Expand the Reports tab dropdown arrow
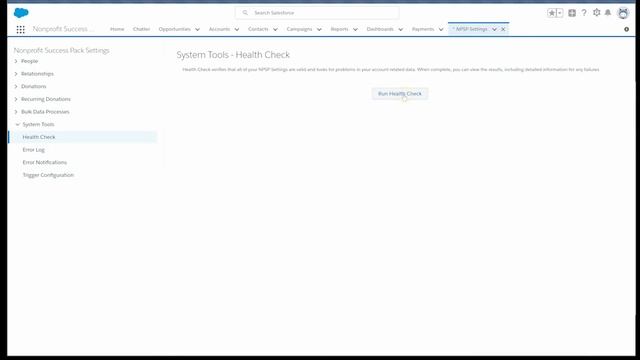The height and width of the screenshot is (360, 640). [355, 29]
